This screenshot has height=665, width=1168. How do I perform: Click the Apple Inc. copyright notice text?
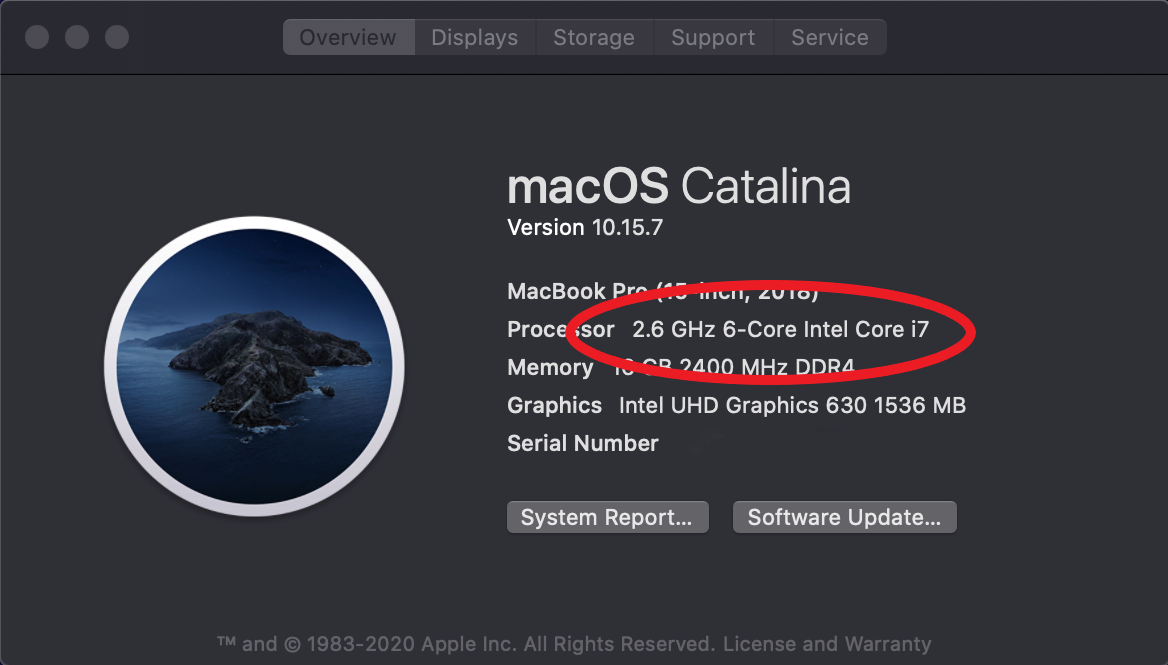466,643
